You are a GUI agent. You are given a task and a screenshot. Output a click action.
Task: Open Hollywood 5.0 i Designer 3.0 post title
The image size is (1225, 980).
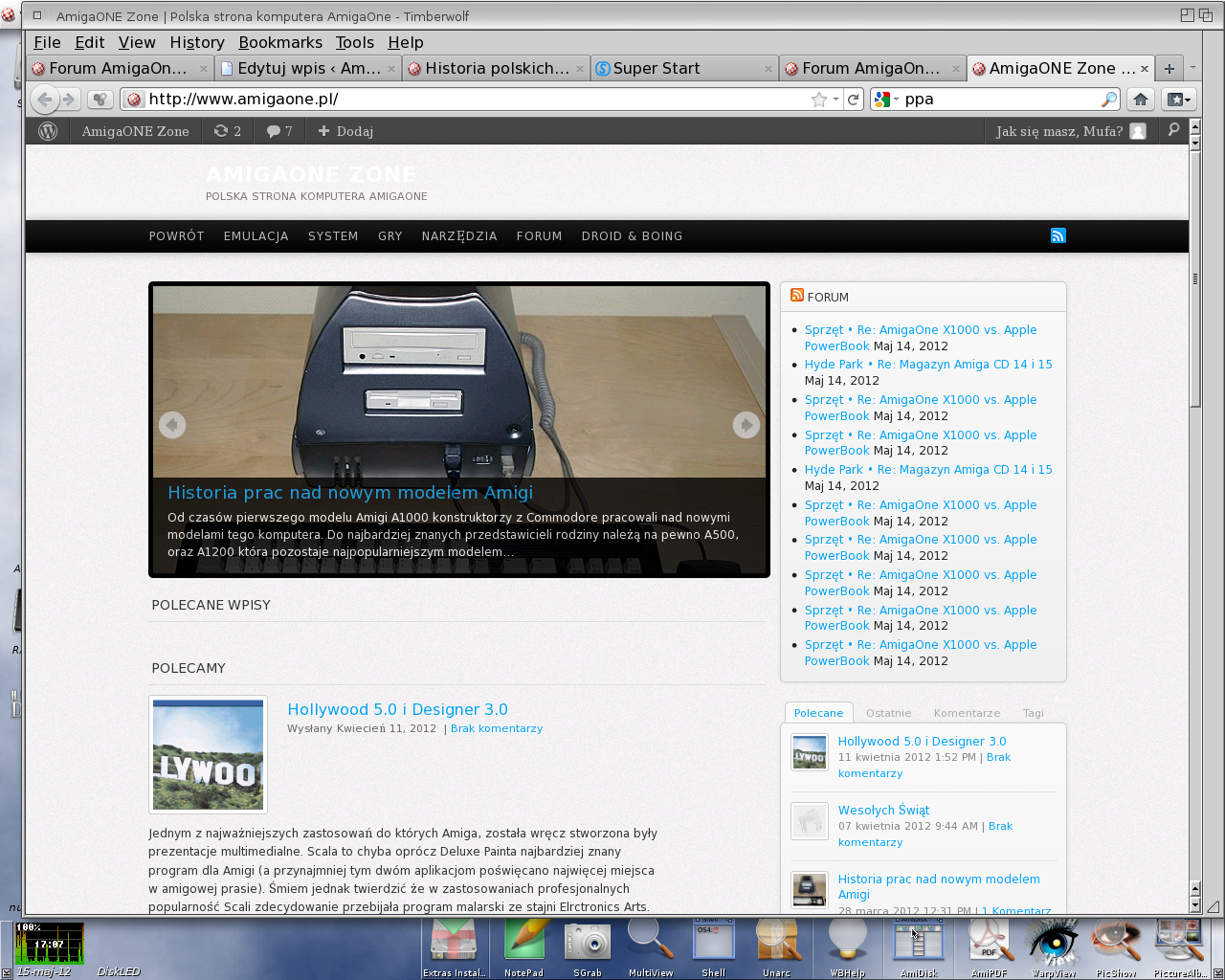click(x=397, y=709)
